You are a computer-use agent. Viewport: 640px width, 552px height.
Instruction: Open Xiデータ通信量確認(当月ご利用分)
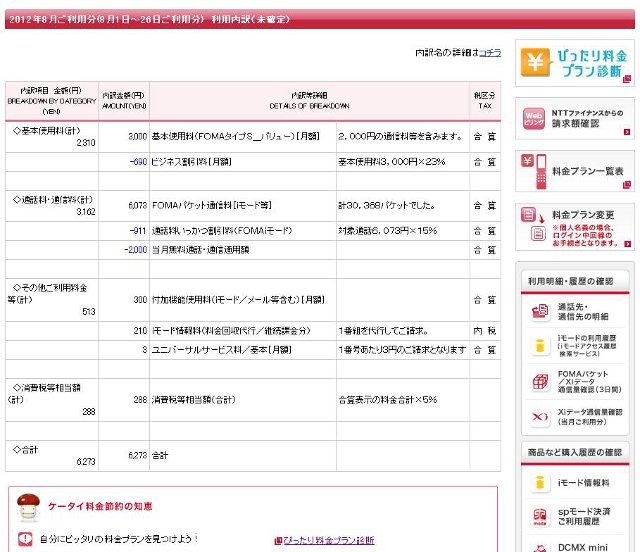point(590,417)
